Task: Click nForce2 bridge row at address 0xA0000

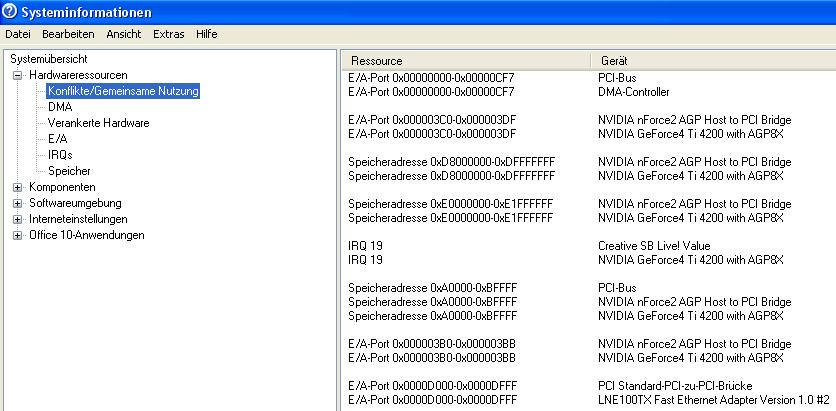Action: pos(589,302)
